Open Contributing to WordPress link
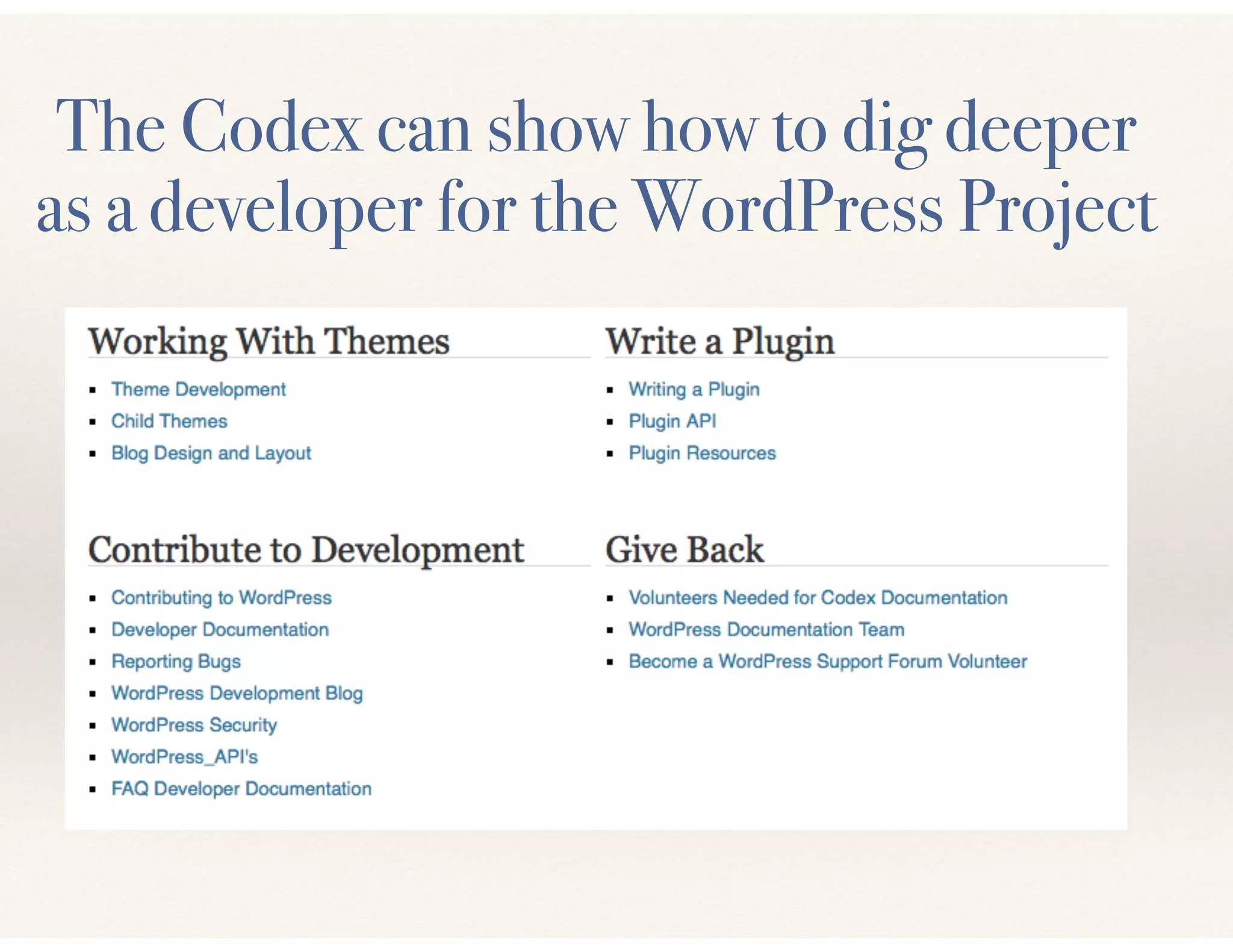The height and width of the screenshot is (952, 1233). [x=222, y=598]
